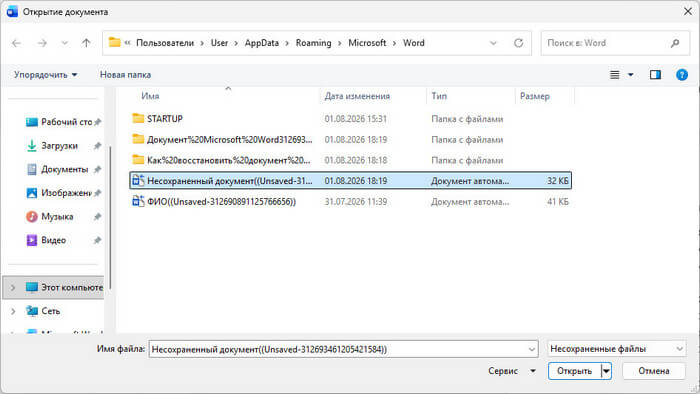This screenshot has height=394, width=700.
Task: Jump to AppData in breadcrumb
Action: pyautogui.click(x=262, y=43)
